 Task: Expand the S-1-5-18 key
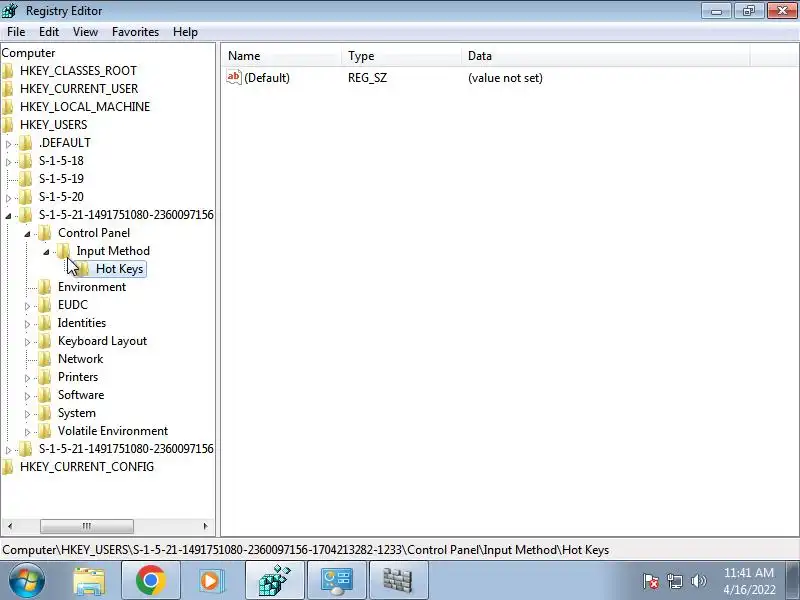(x=8, y=162)
